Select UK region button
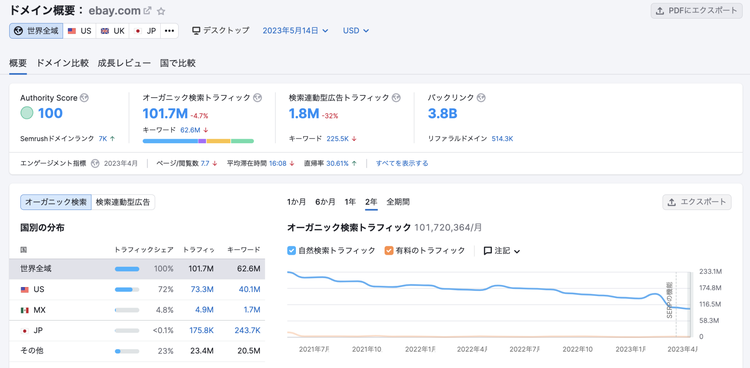Viewport: 750px width, 368px height. [112, 31]
